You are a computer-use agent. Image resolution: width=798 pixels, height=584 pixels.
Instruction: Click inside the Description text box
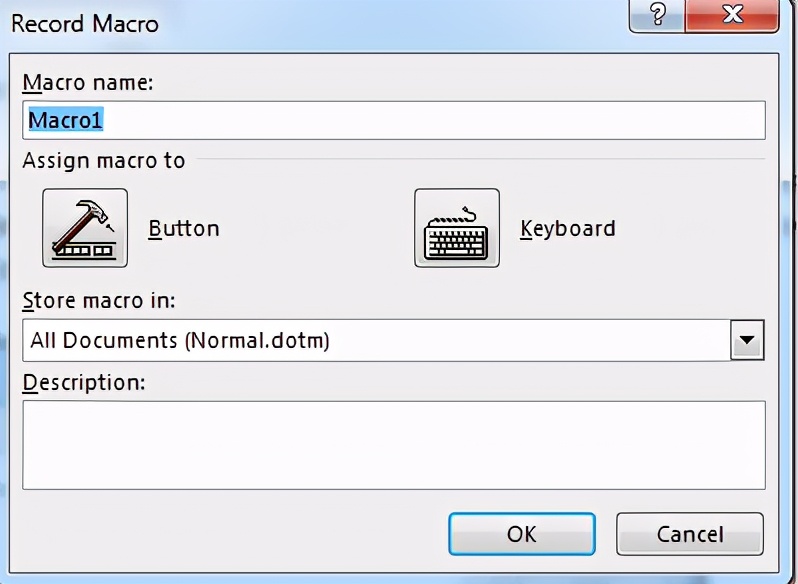[393, 445]
